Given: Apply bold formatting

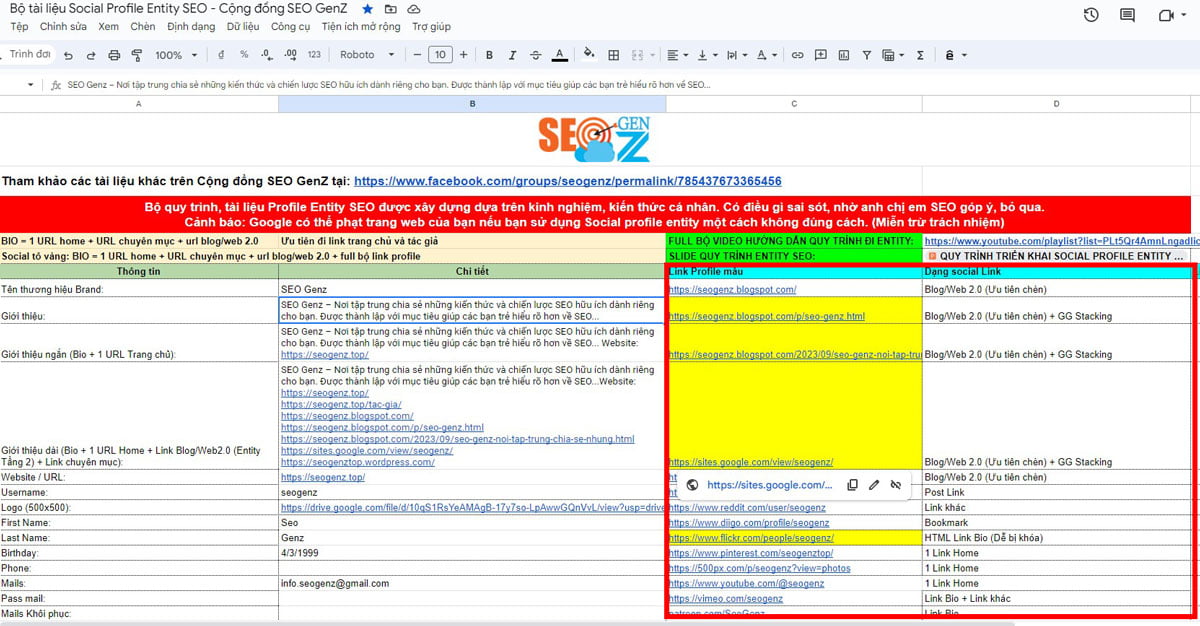Looking at the screenshot, I should click(489, 55).
